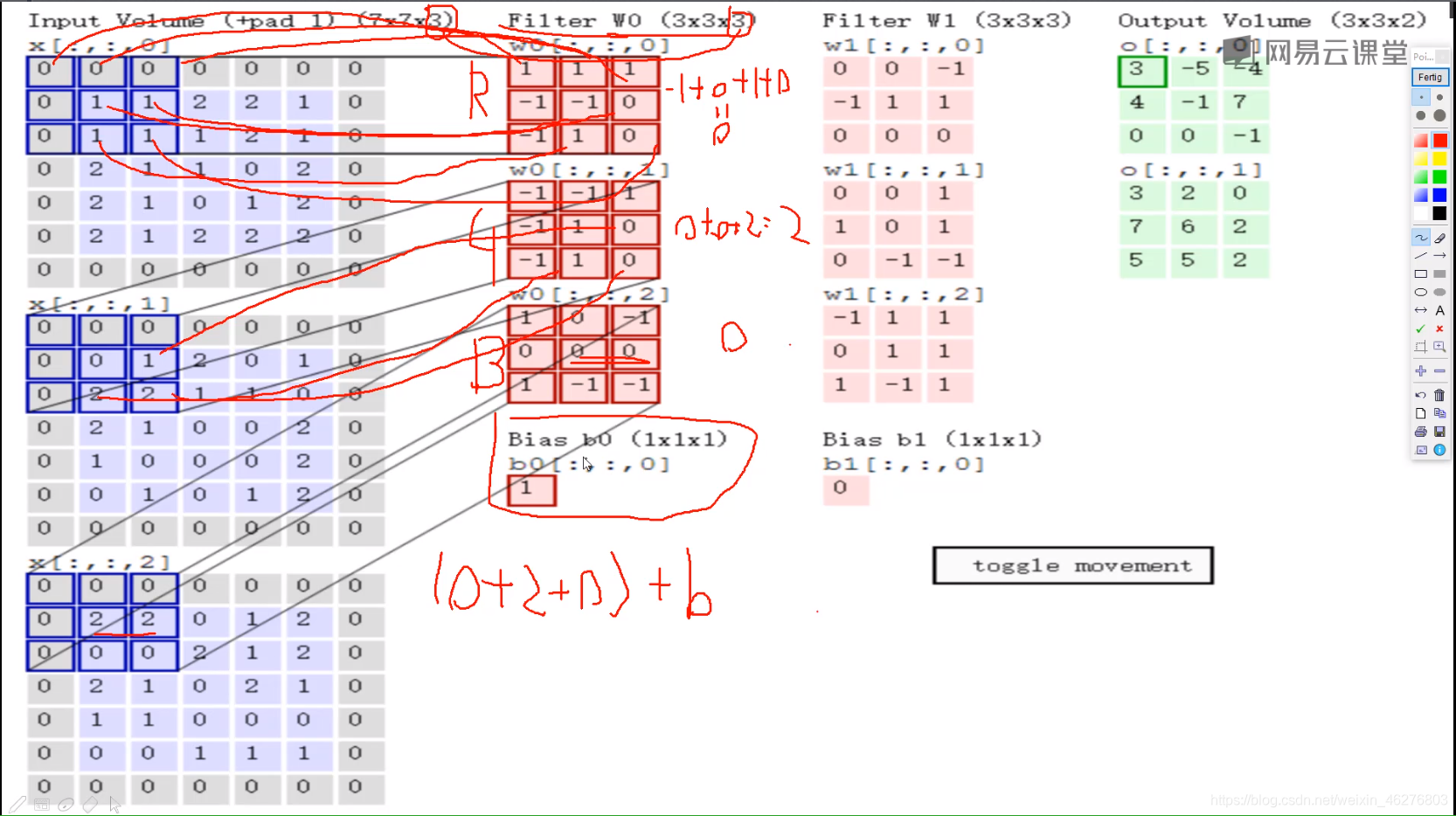Click the minus icon

(1439, 371)
